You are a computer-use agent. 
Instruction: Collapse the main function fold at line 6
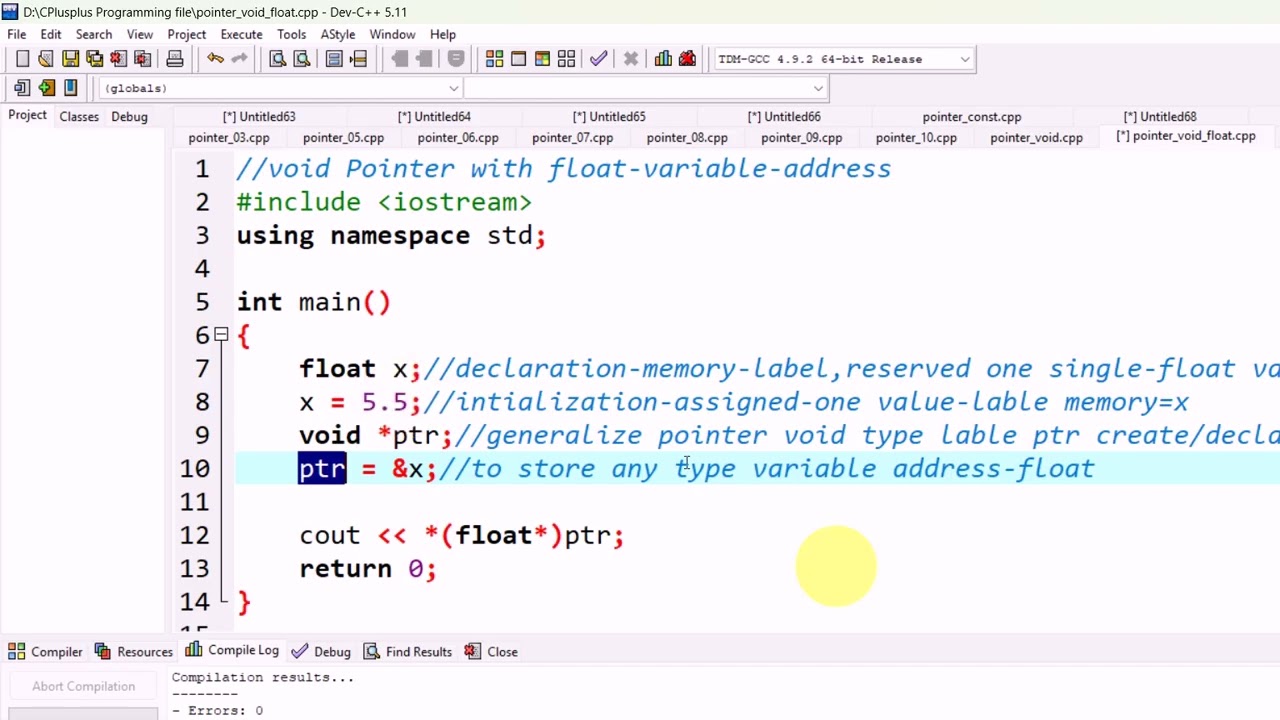221,335
